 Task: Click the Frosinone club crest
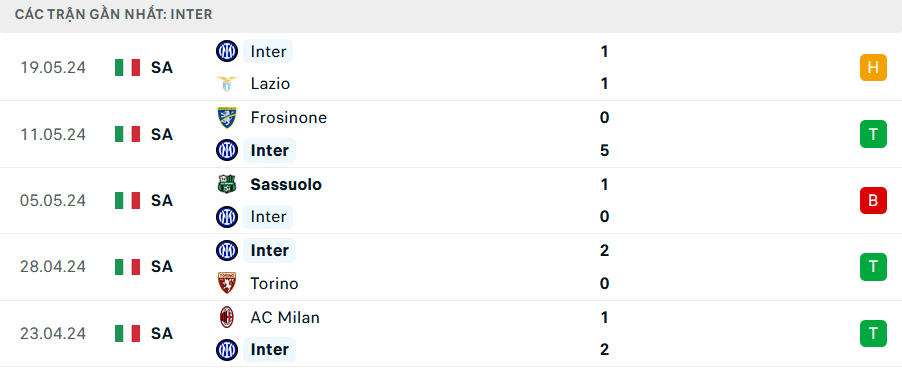pyautogui.click(x=227, y=118)
